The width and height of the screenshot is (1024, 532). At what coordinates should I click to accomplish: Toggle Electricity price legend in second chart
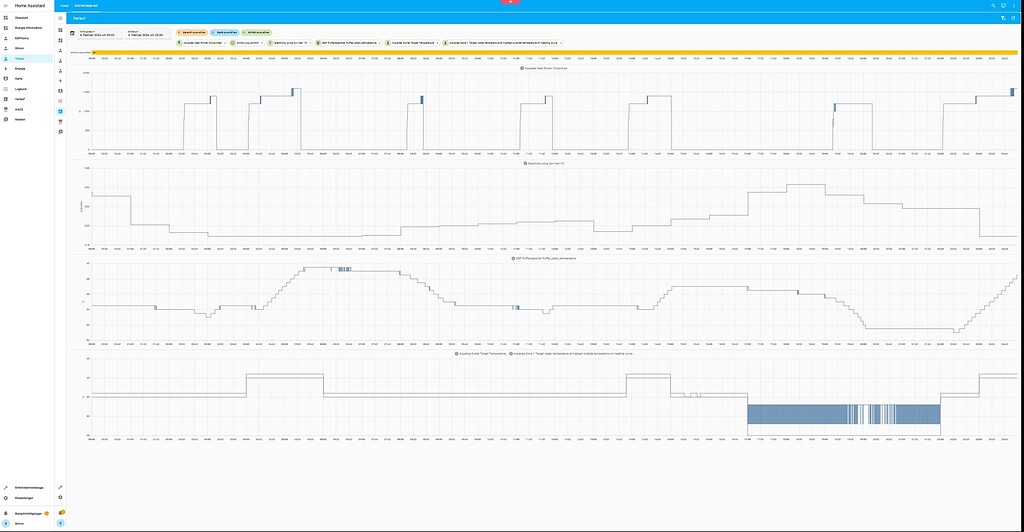tap(544, 163)
